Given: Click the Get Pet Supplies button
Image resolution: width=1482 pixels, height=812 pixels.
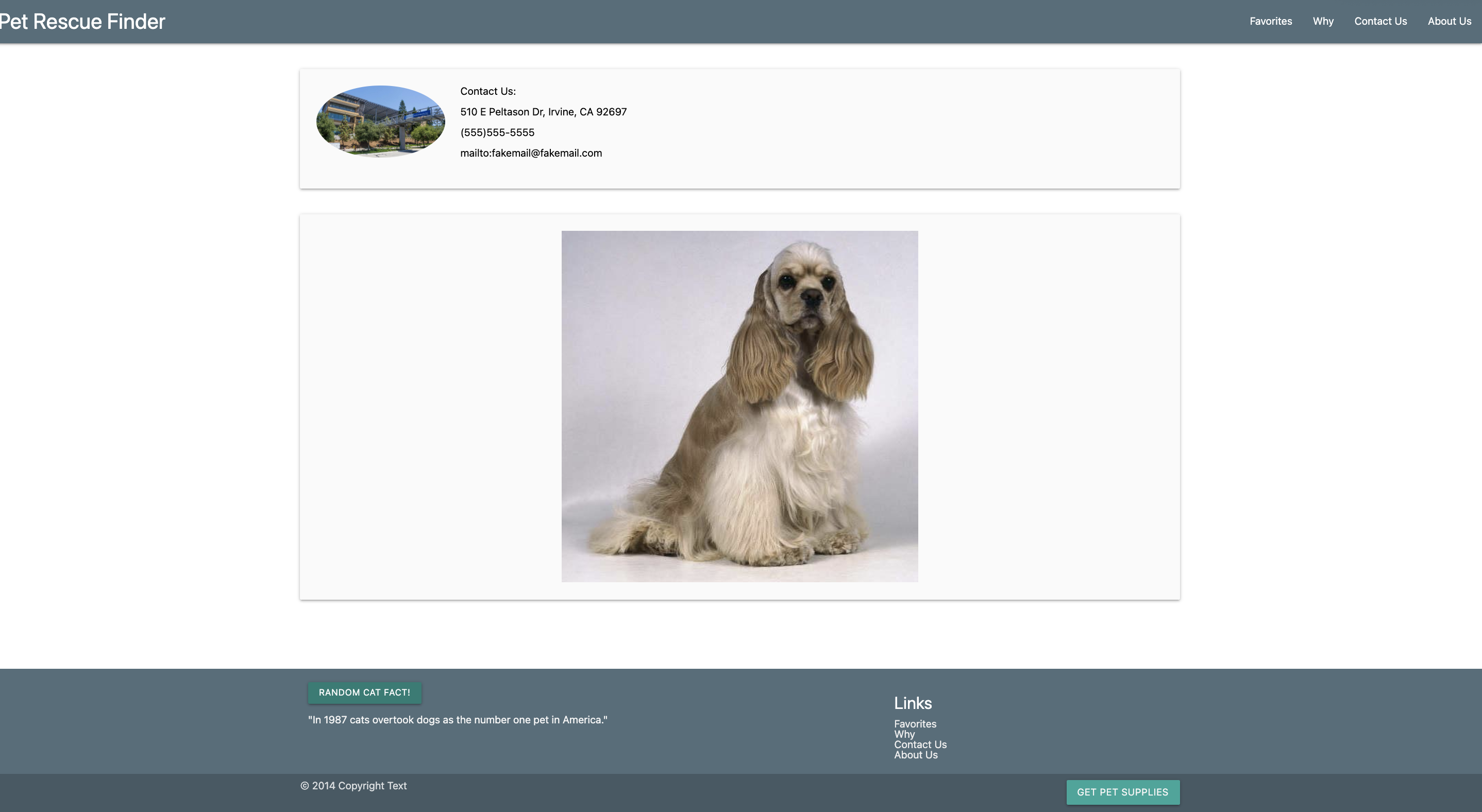Looking at the screenshot, I should click(x=1122, y=792).
